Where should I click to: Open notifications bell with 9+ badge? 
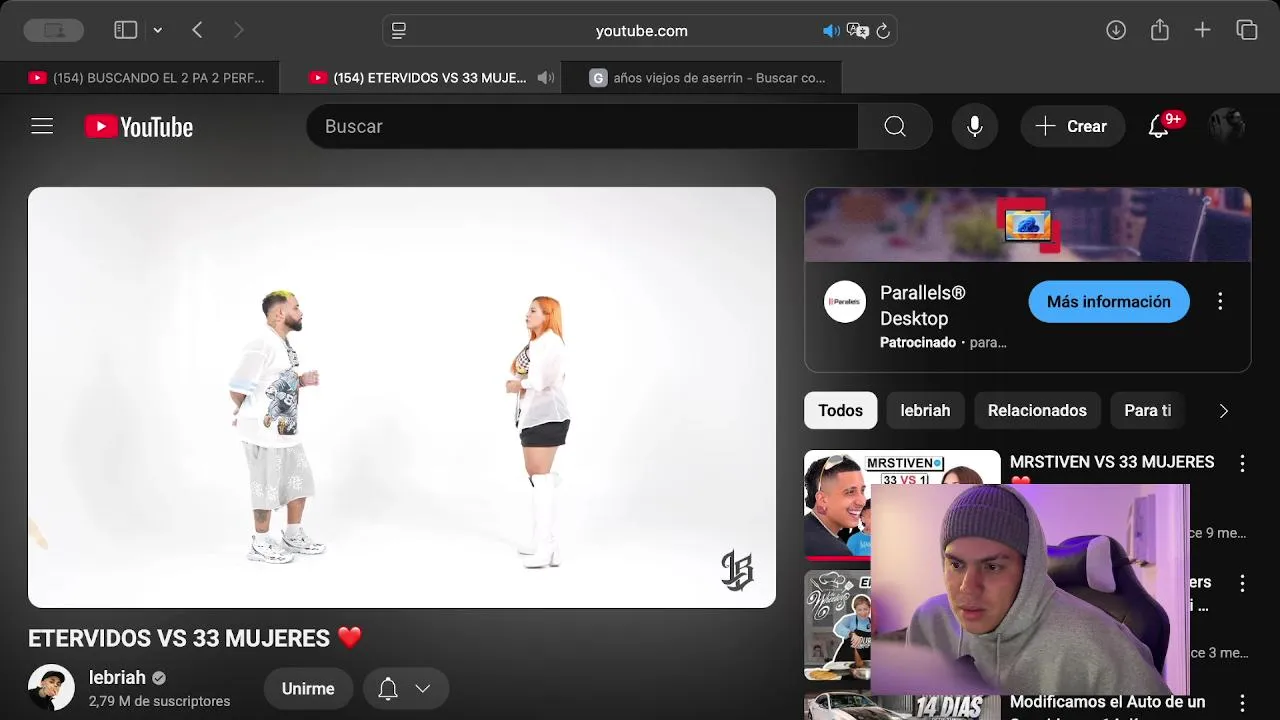(x=1160, y=126)
